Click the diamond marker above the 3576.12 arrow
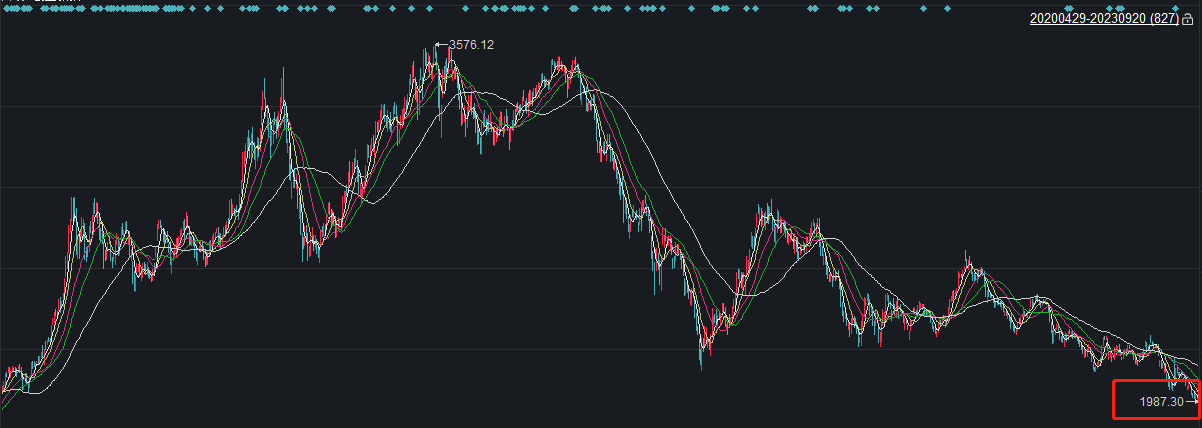Viewport: 1202px width, 428px height. [431, 8]
